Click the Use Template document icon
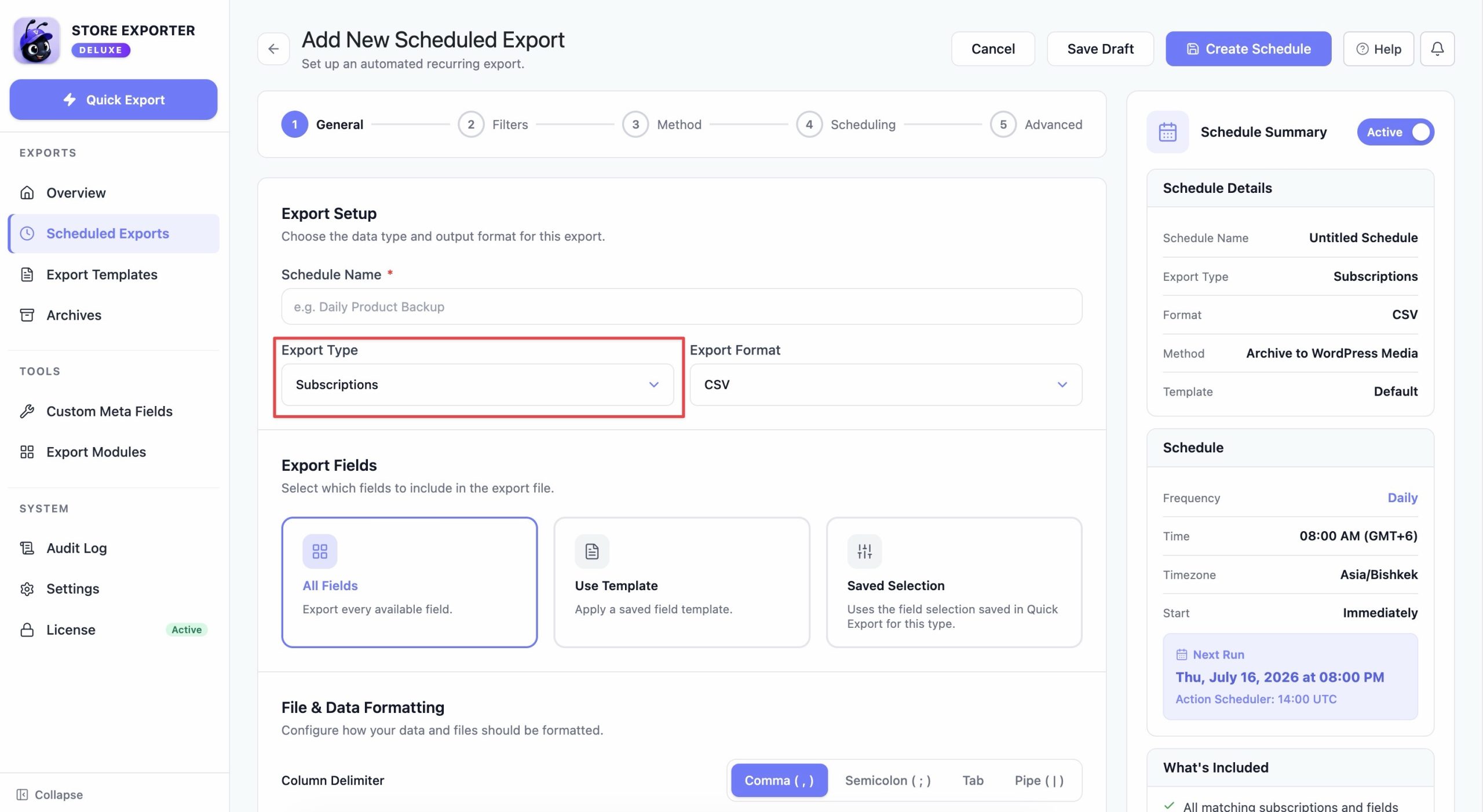This screenshot has height=812, width=1483. tap(592, 551)
